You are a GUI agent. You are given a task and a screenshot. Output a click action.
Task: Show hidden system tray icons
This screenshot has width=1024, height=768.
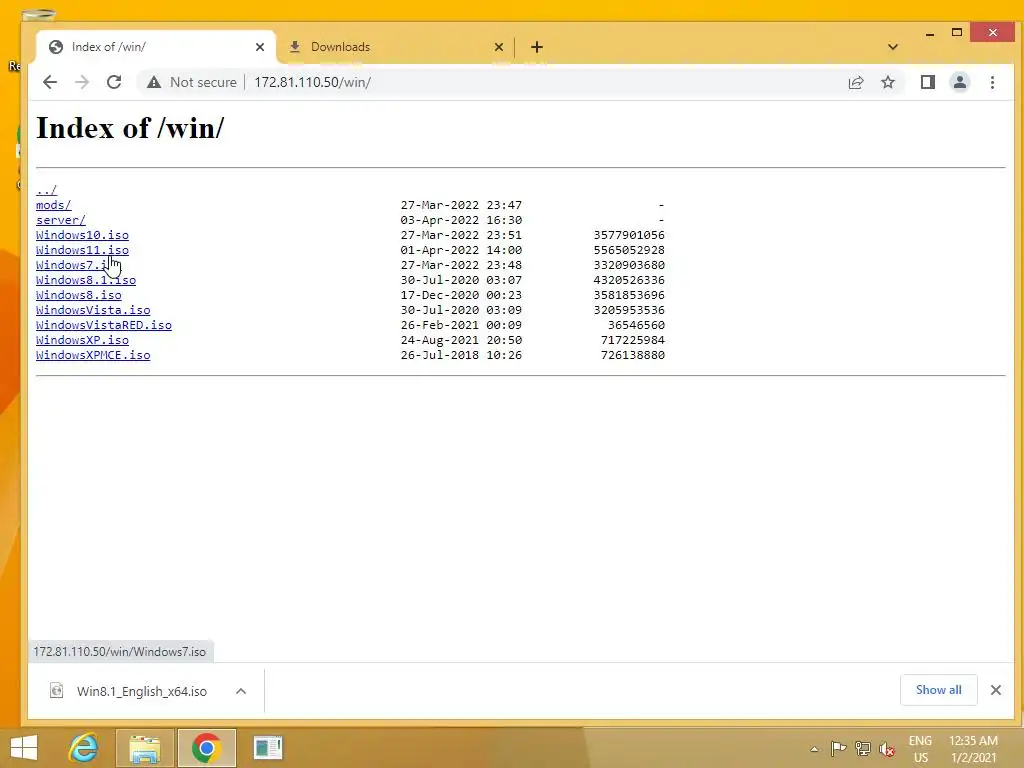pyautogui.click(x=814, y=749)
